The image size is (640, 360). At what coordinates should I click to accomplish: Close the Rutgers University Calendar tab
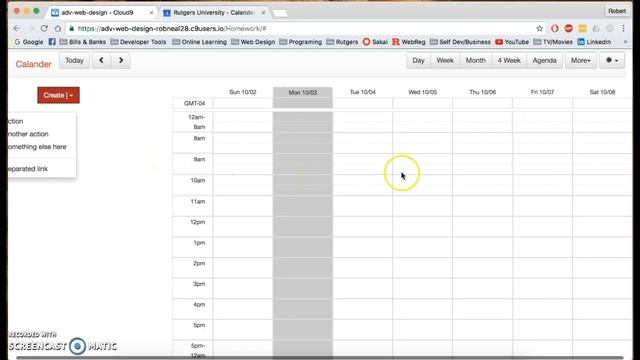tap(263, 13)
